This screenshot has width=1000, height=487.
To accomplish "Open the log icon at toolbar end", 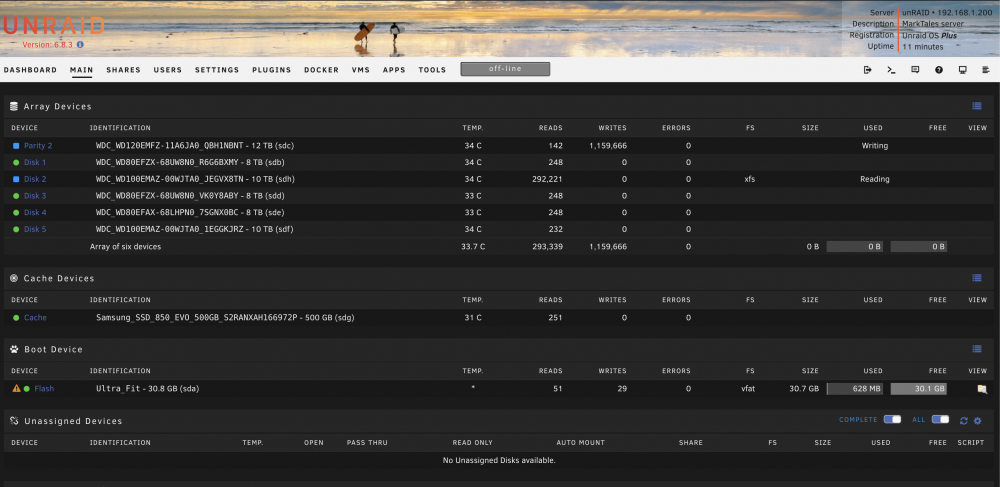I will (x=986, y=70).
